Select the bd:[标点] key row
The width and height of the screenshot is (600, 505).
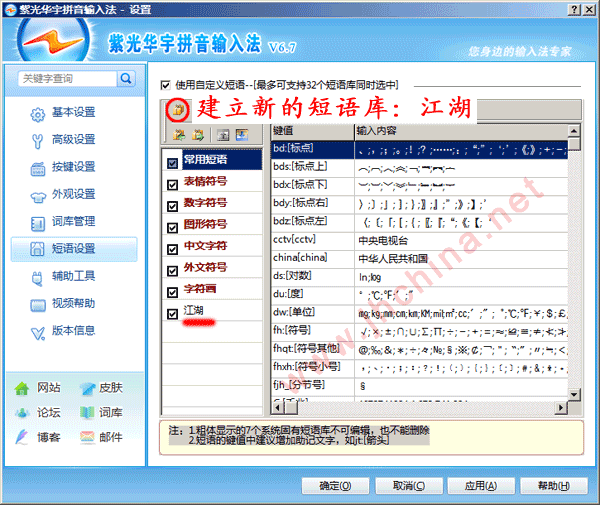click(x=419, y=150)
